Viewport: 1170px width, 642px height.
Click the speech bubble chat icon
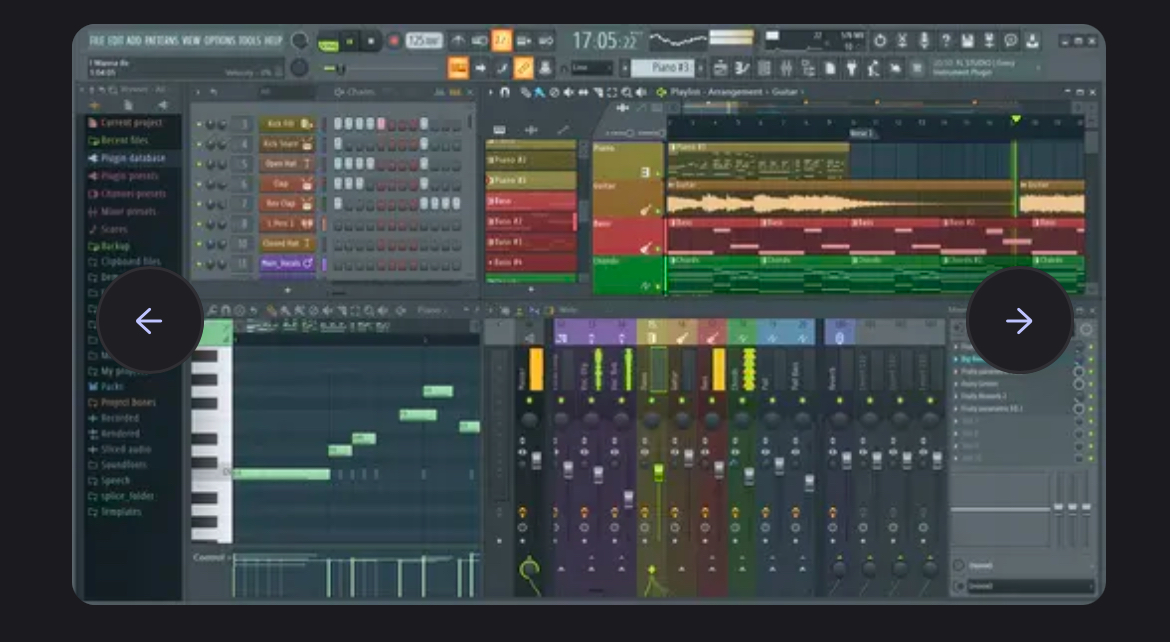[1011, 40]
